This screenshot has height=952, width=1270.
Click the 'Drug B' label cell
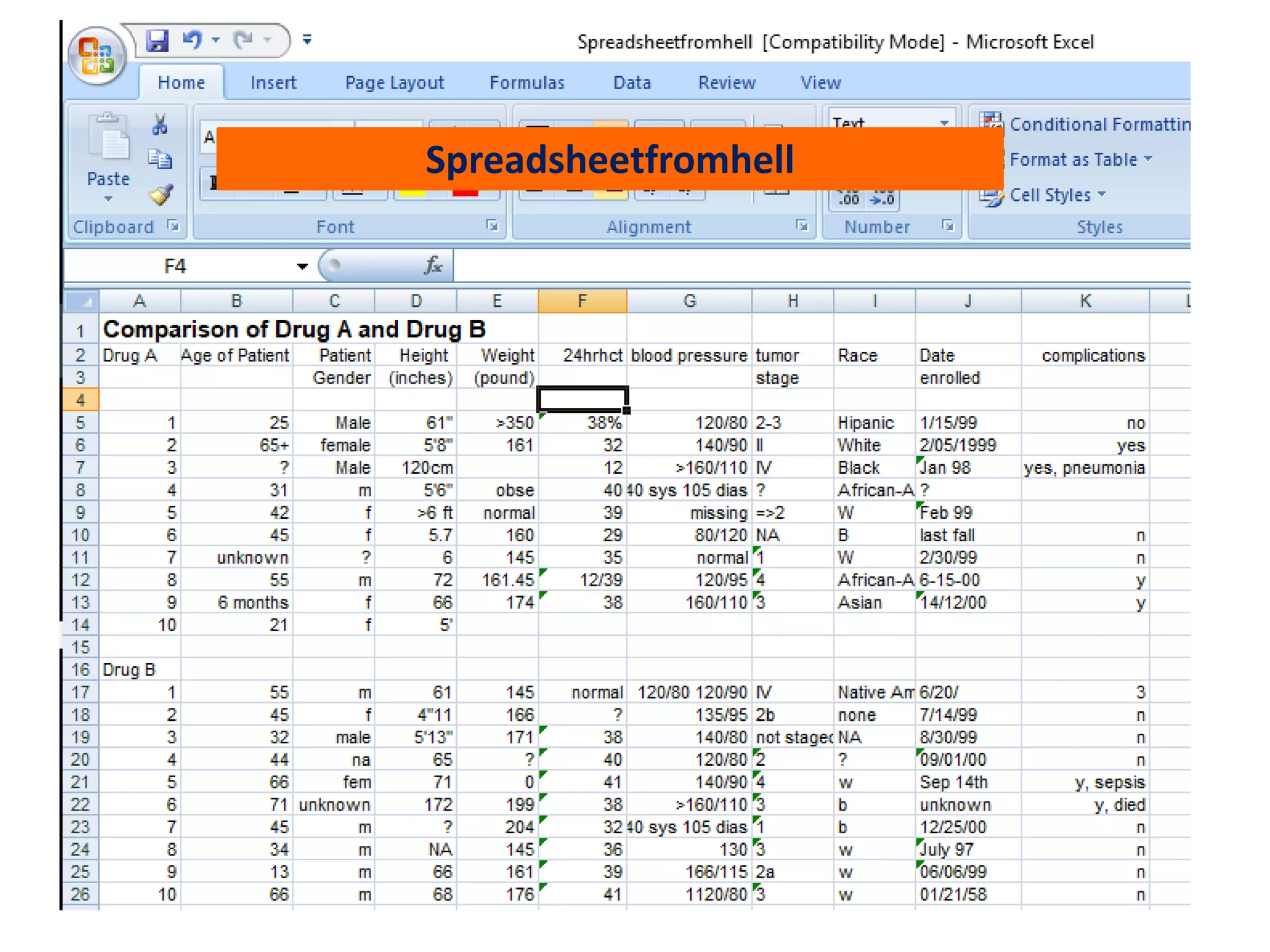(x=140, y=670)
